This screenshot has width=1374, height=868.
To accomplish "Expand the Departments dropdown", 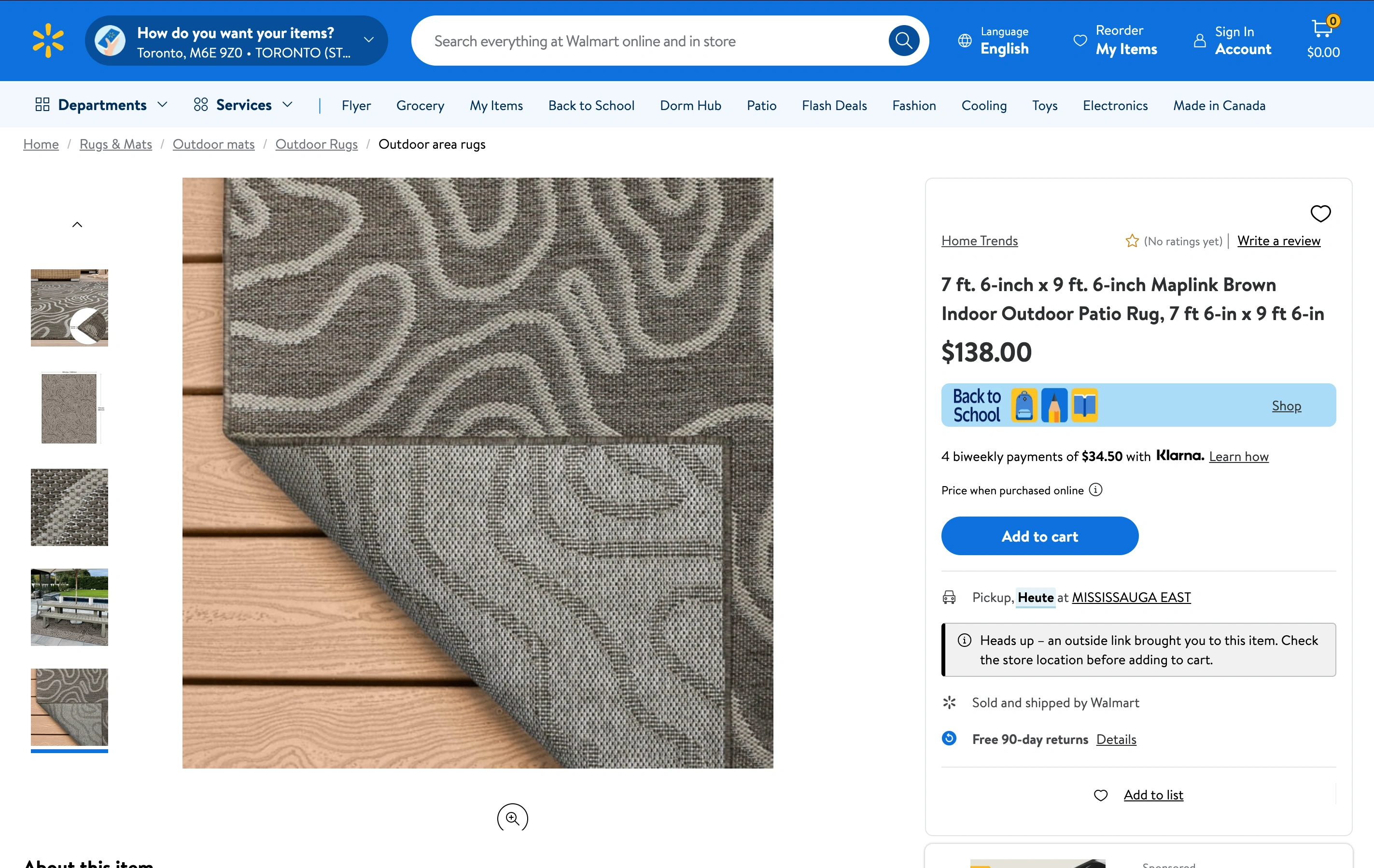I will point(101,105).
